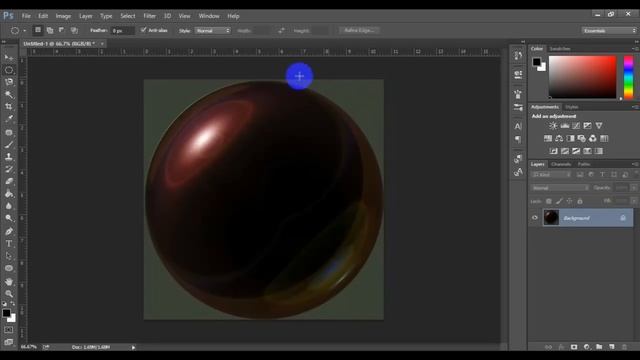The height and width of the screenshot is (360, 640).
Task: Open the tool preset picker arrow
Action: point(24,31)
